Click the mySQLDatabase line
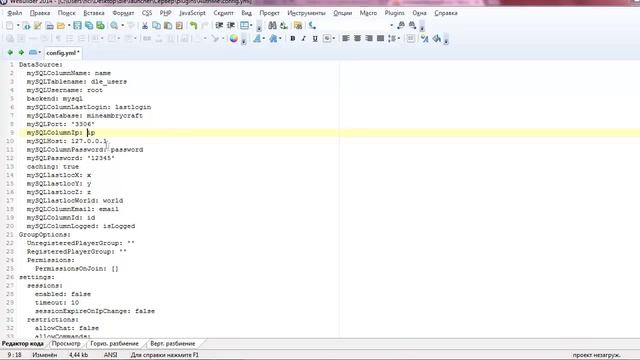The height and width of the screenshot is (360, 640). pyautogui.click(x=84, y=116)
